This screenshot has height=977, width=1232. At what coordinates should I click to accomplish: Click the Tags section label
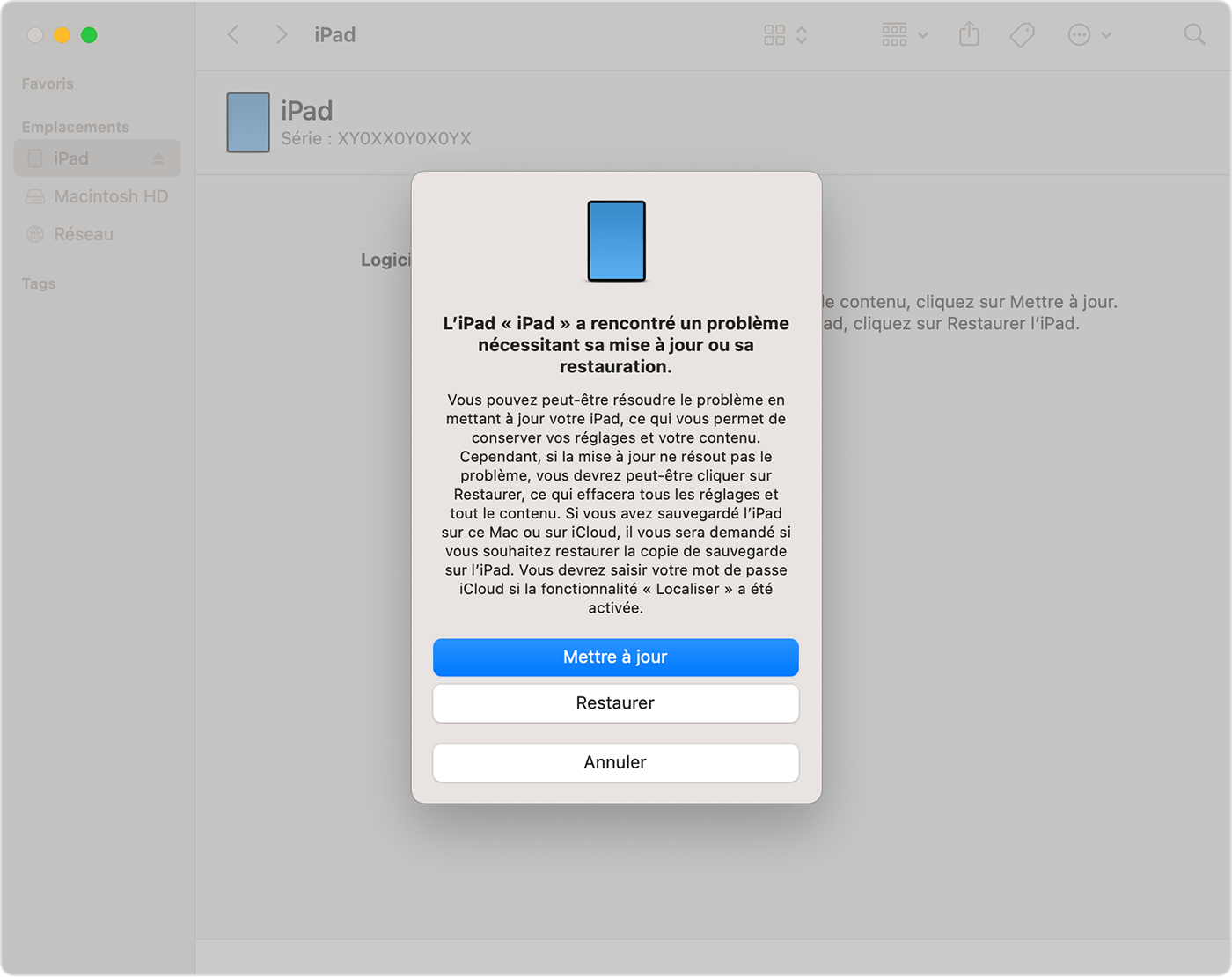coord(38,283)
